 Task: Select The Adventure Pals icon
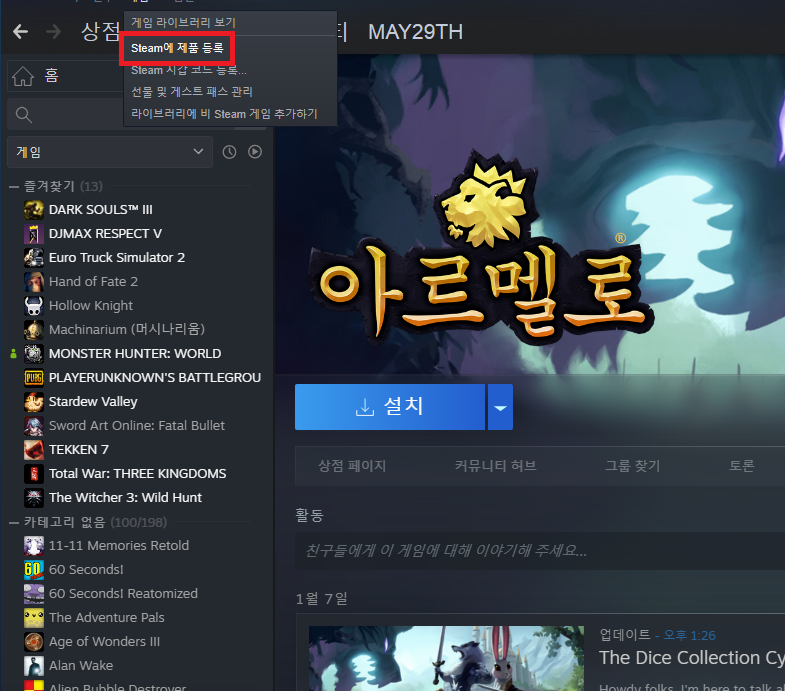pyautogui.click(x=34, y=618)
